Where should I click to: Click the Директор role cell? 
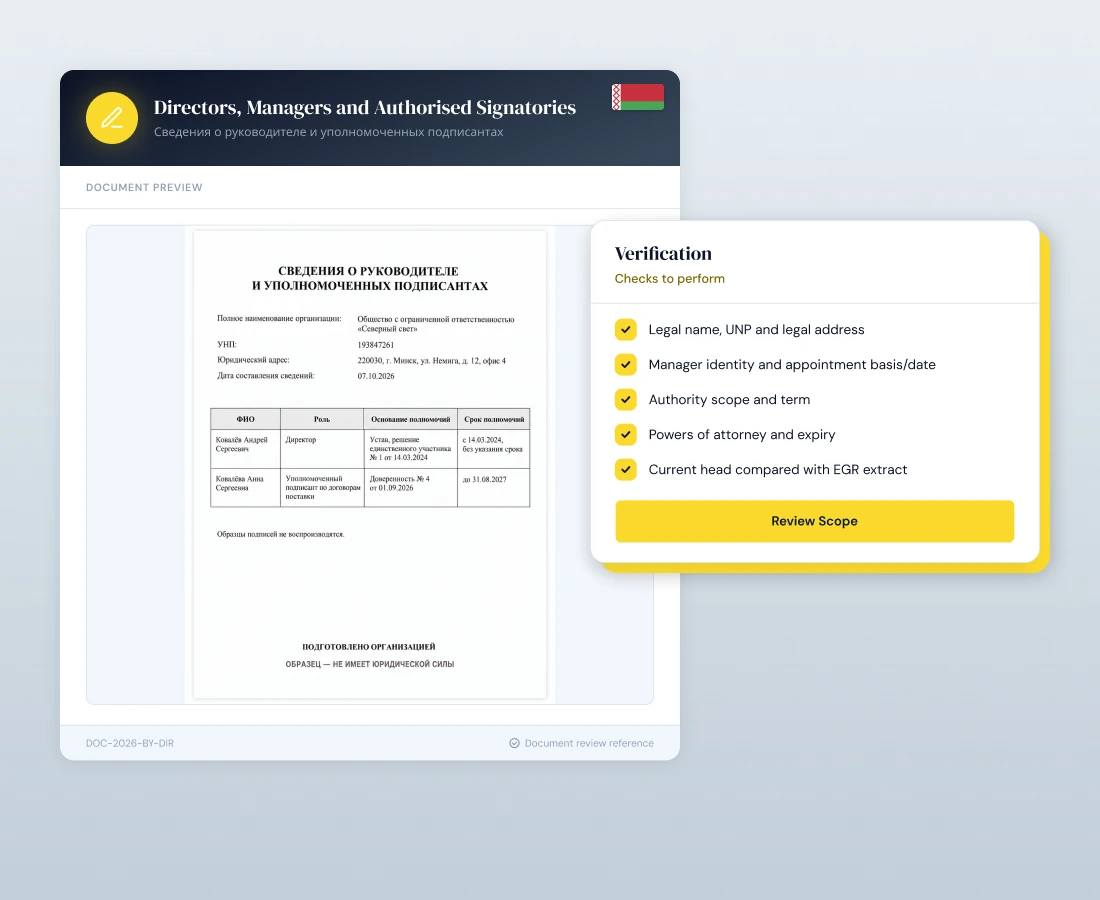click(322, 449)
